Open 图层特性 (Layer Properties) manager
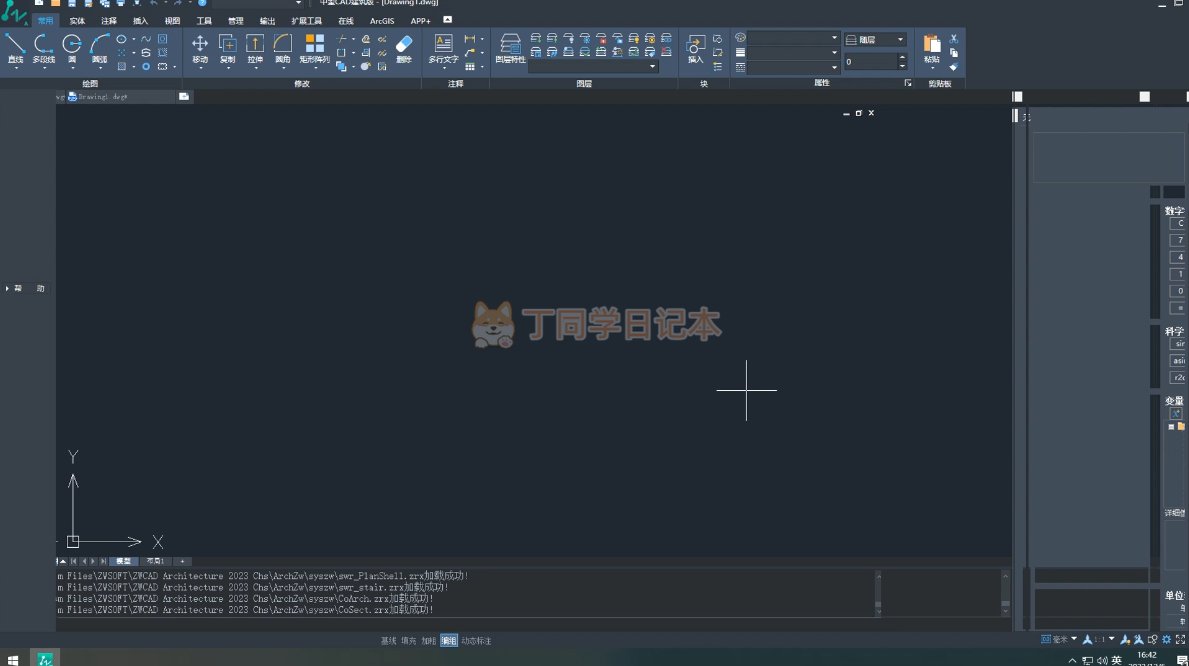This screenshot has width=1189, height=666. click(x=510, y=46)
